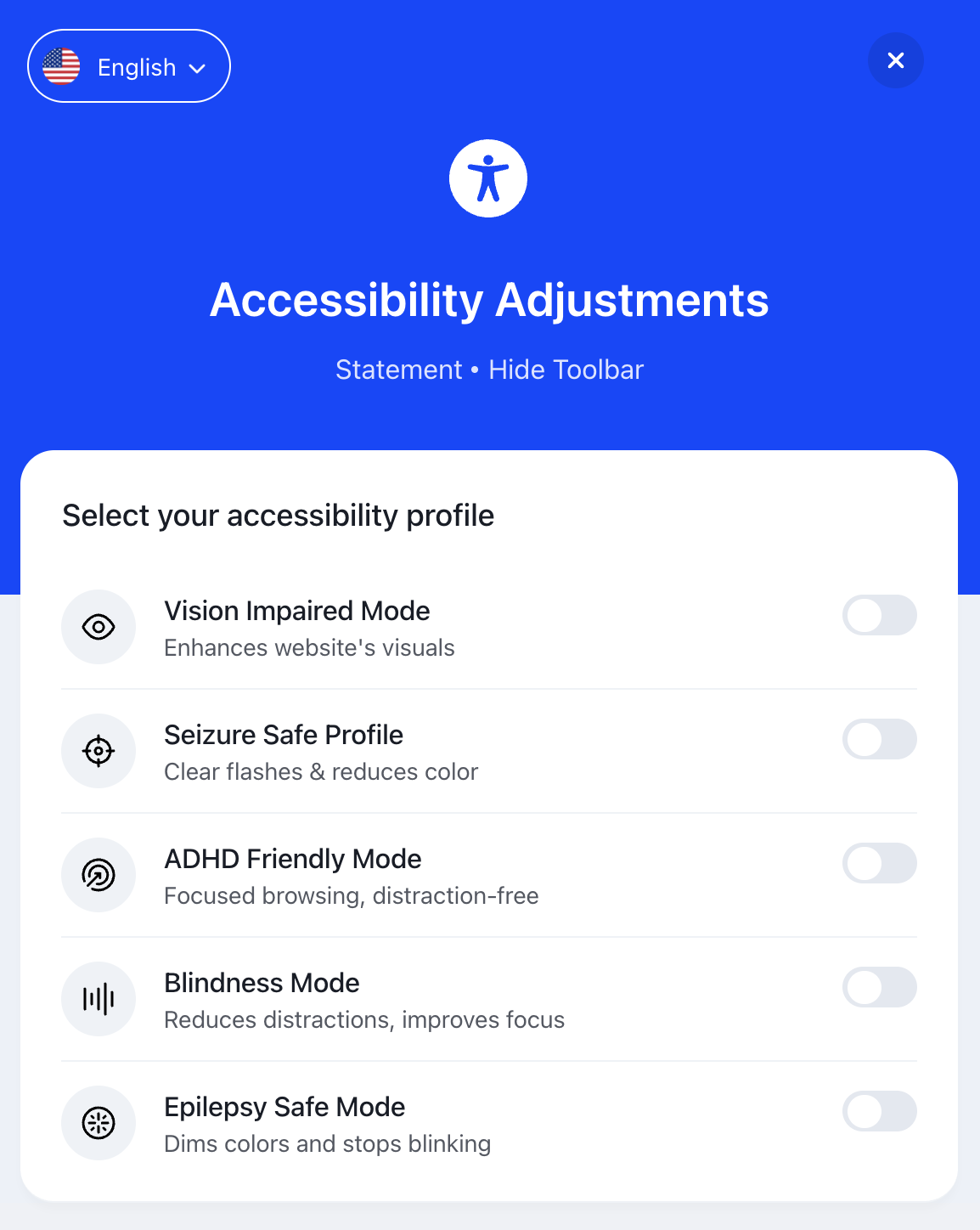Click the ADHD Friendly target icon
Screen dimensions: 980x1230
click(x=99, y=875)
